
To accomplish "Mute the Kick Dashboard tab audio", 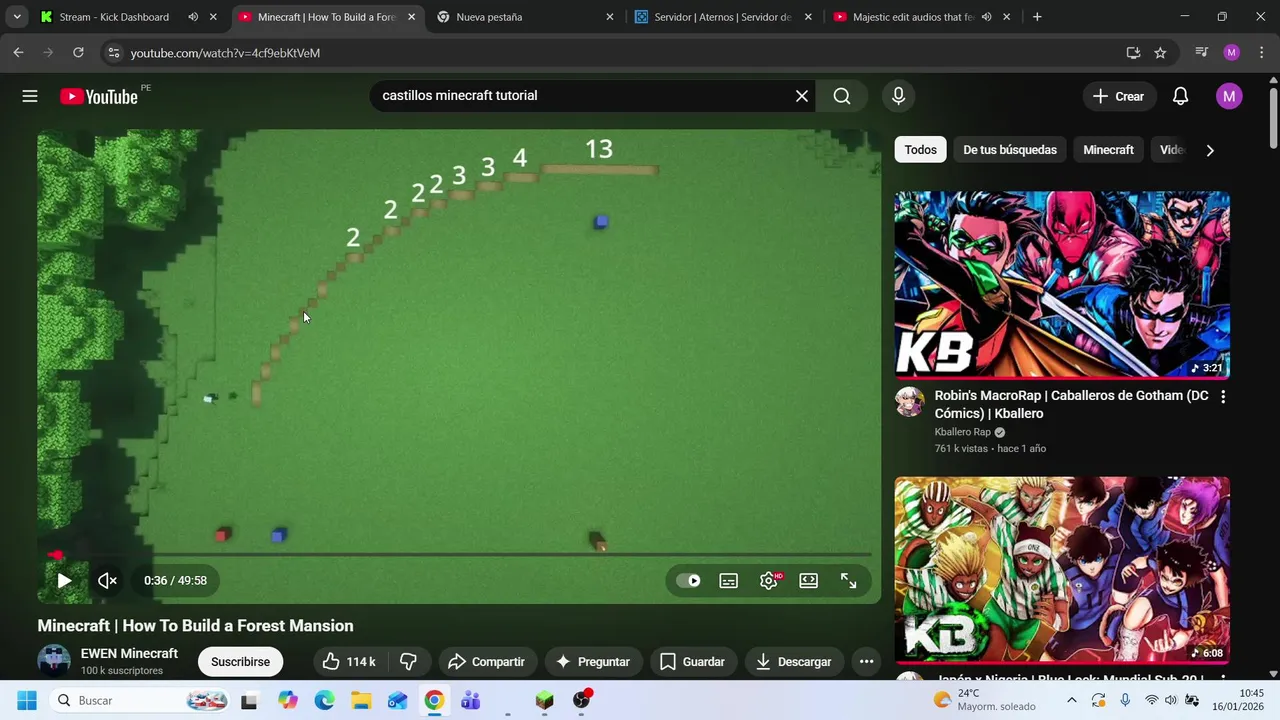I will point(193,17).
